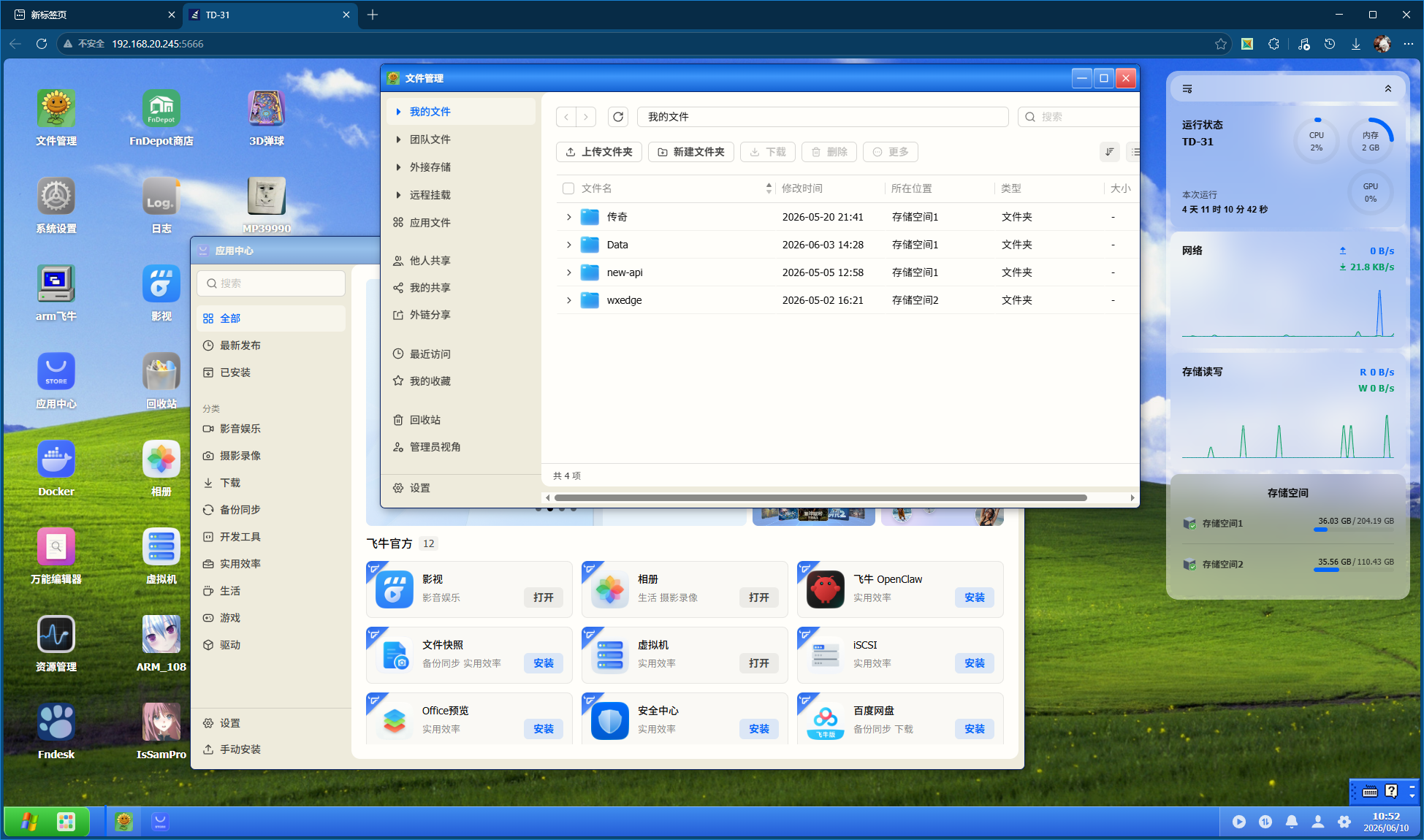Screen dimensions: 1424x840
Task: Click the Windows-style start button
Action: pyautogui.click(x=29, y=822)
